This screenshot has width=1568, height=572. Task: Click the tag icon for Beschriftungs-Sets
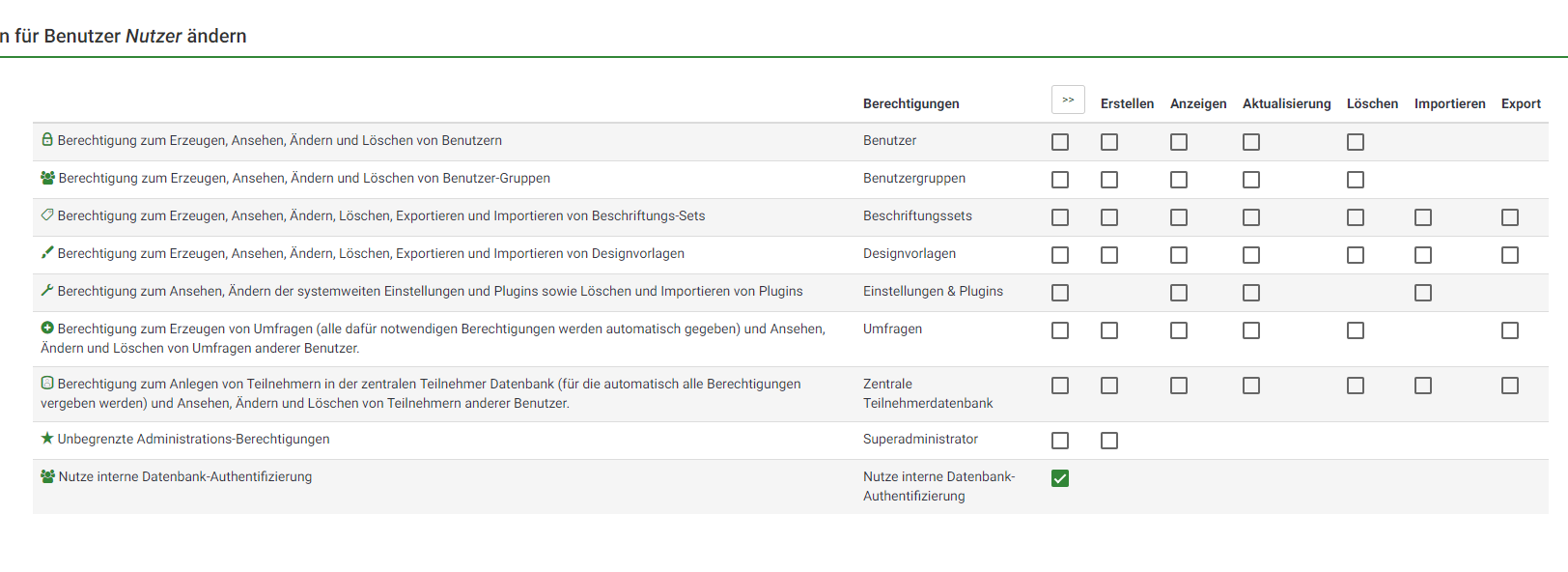[x=47, y=215]
